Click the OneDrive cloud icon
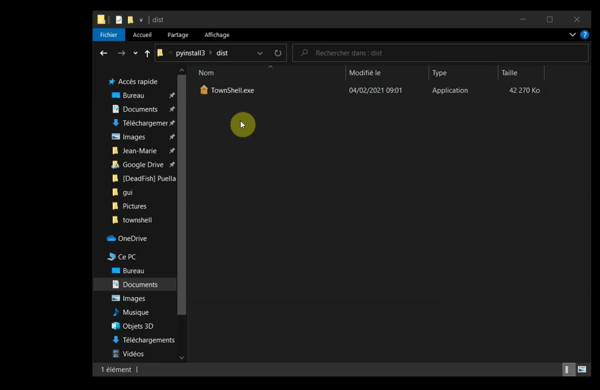Viewport: 600px width, 390px height. (x=111, y=238)
